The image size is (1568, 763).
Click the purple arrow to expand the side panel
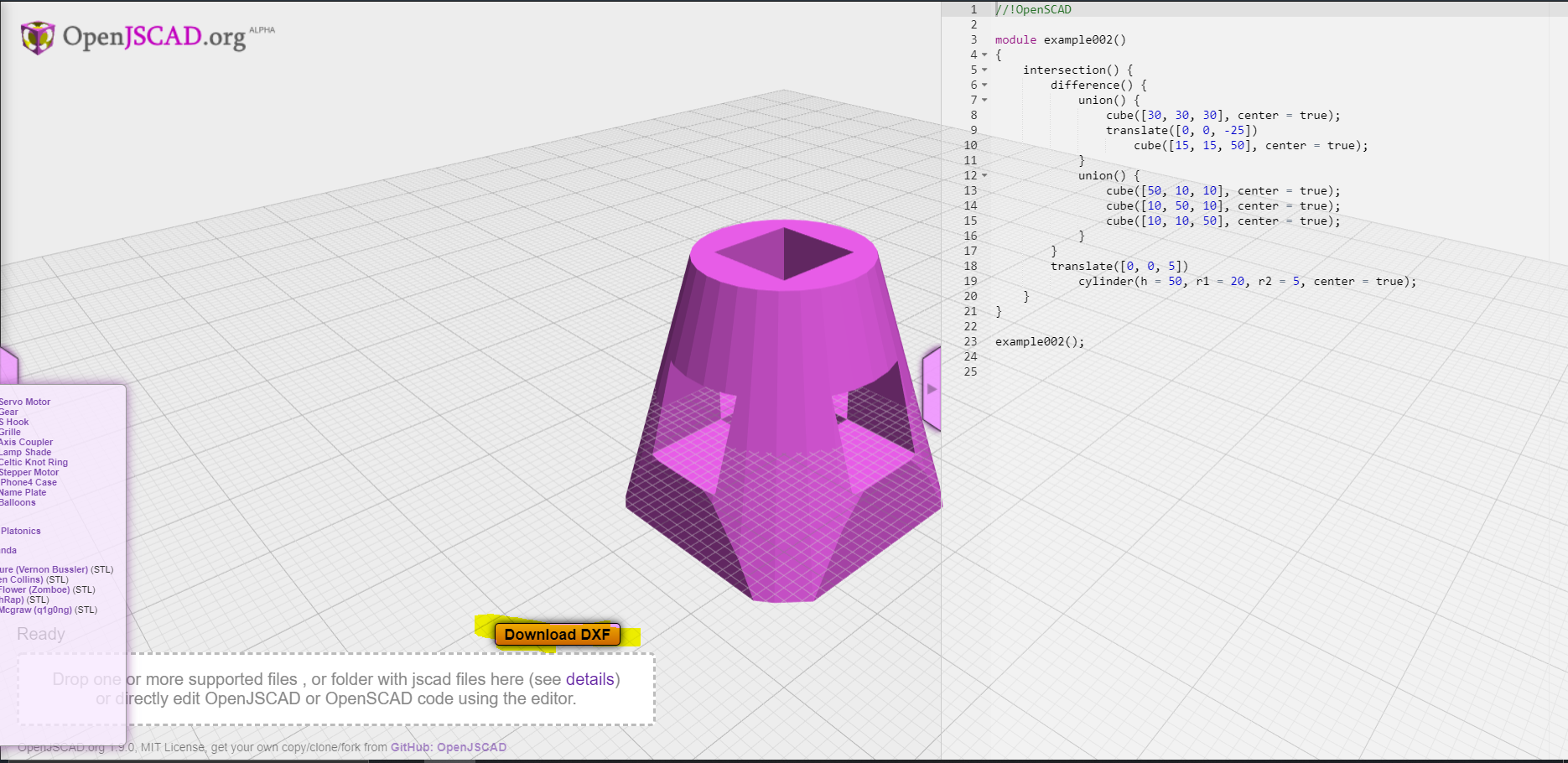pos(932,388)
